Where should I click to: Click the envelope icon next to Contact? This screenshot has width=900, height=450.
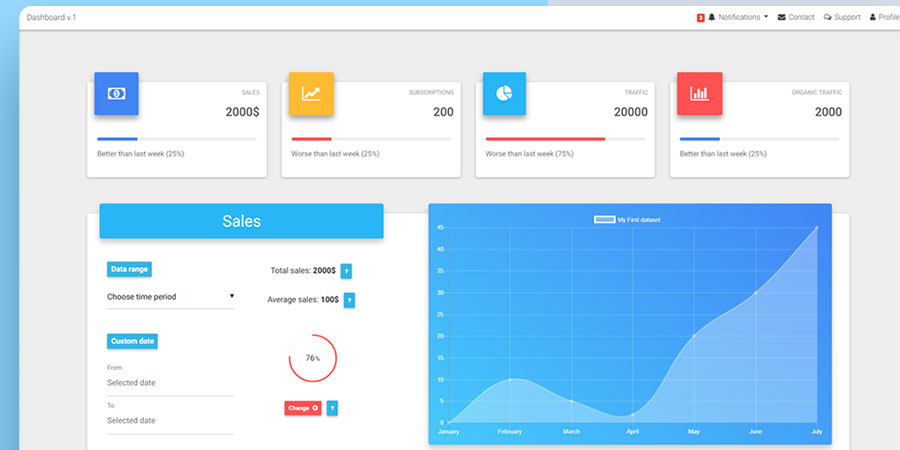click(x=781, y=17)
